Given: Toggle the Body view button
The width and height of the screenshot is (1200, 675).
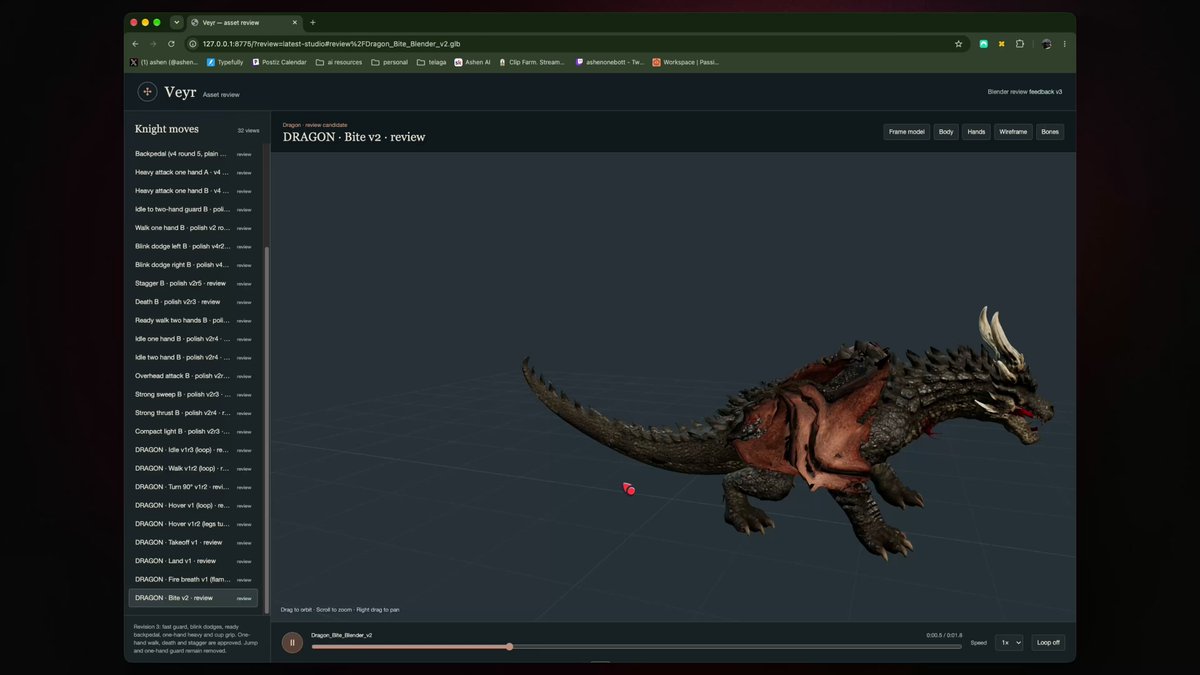Looking at the screenshot, I should (946, 132).
